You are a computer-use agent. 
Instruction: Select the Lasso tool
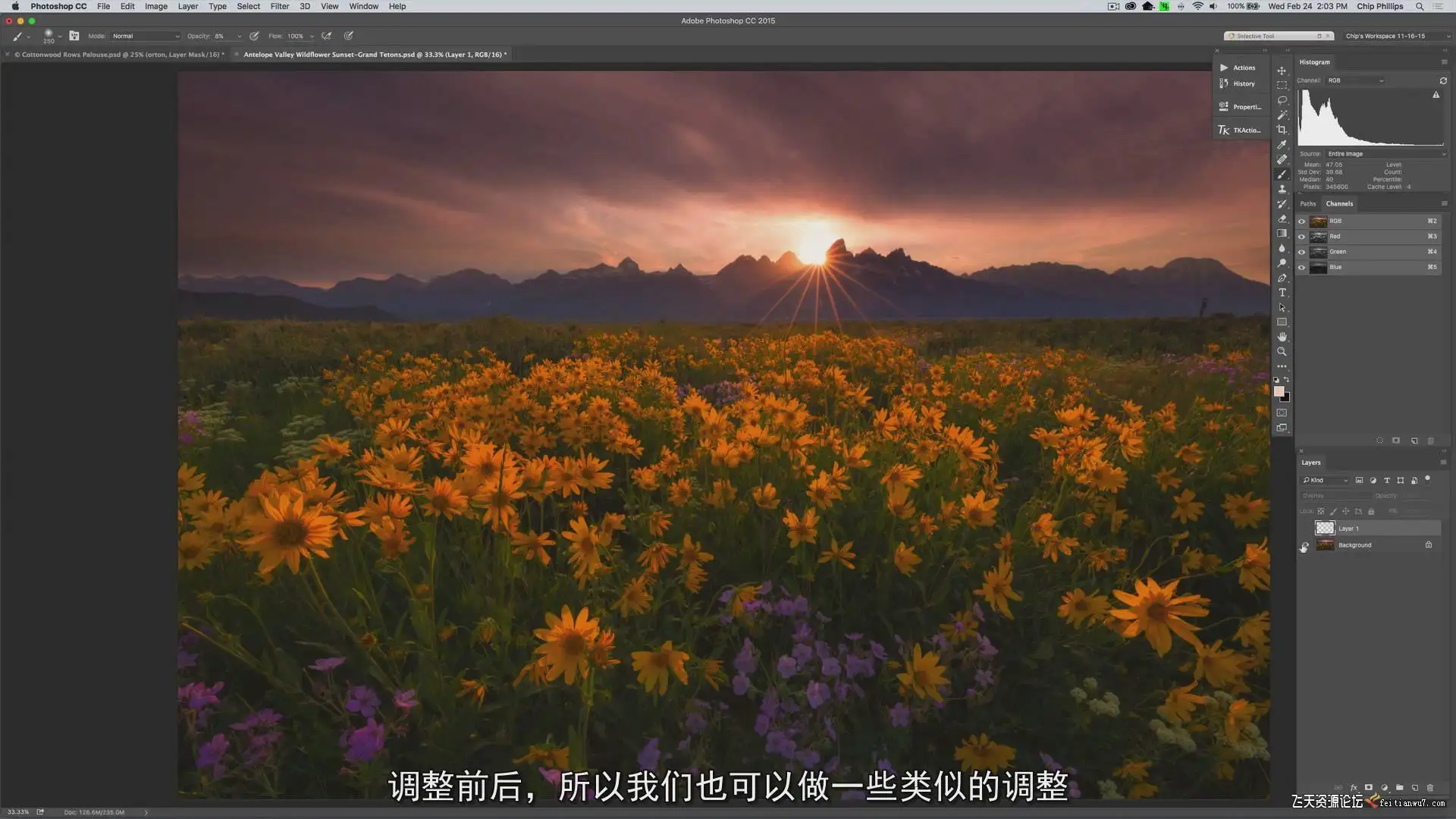tap(1282, 100)
